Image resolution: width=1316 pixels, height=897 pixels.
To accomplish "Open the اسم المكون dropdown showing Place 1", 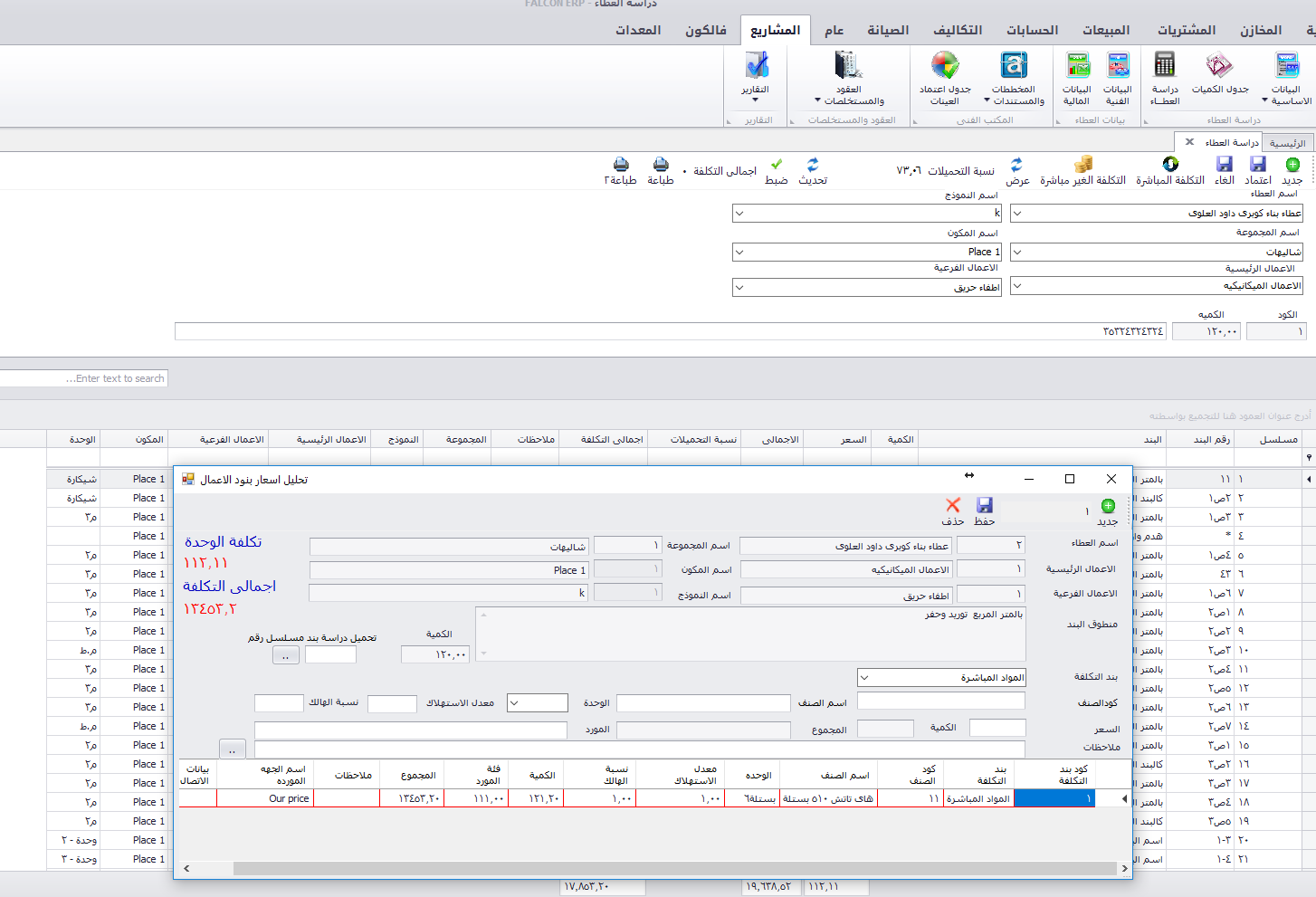I will 739,253.
